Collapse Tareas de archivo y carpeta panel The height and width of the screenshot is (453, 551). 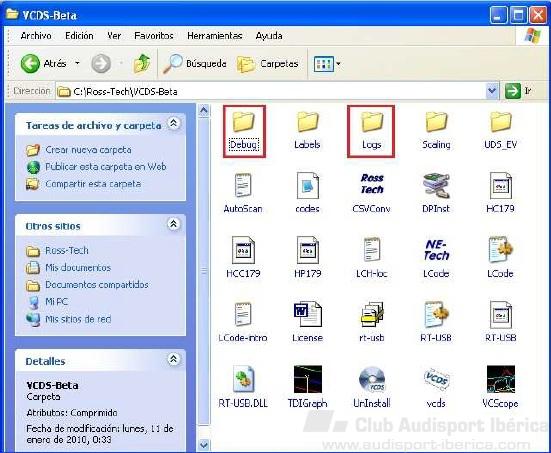click(x=173, y=123)
